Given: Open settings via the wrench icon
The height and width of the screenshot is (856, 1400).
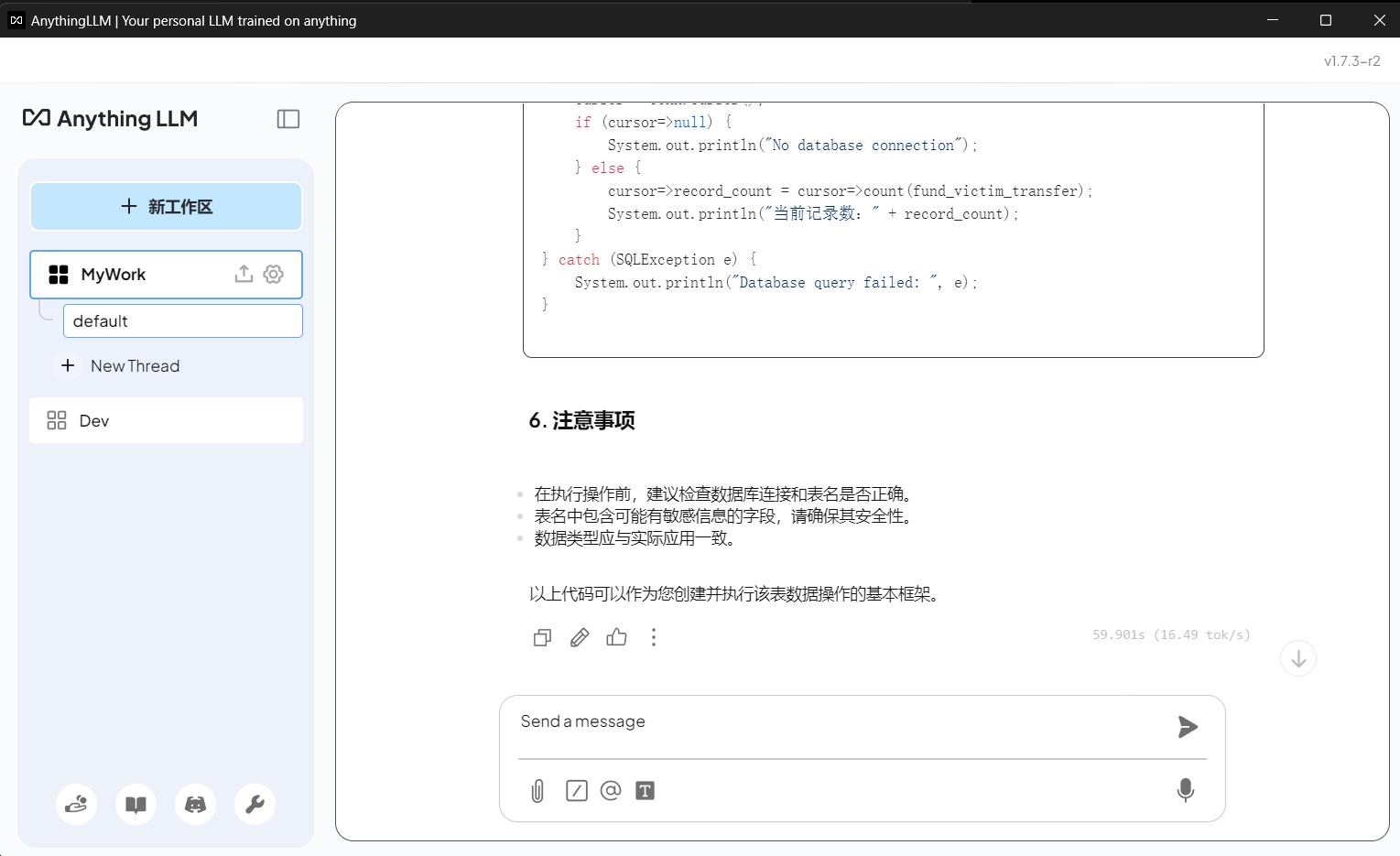Looking at the screenshot, I should 255,805.
